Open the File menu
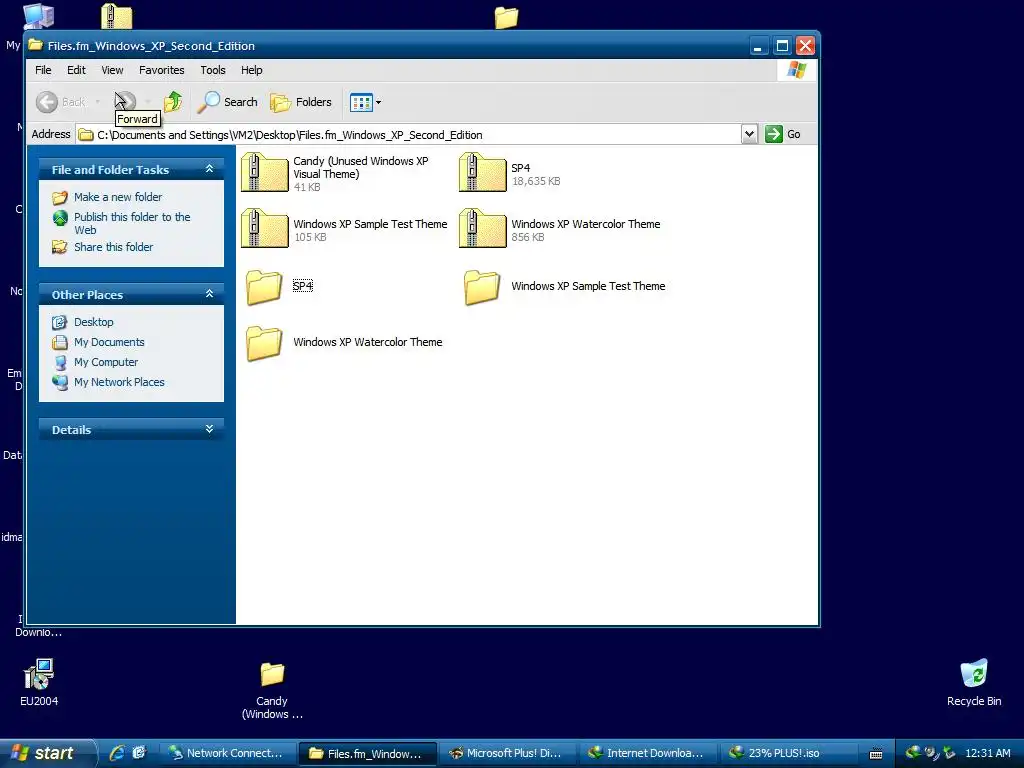 click(x=43, y=70)
